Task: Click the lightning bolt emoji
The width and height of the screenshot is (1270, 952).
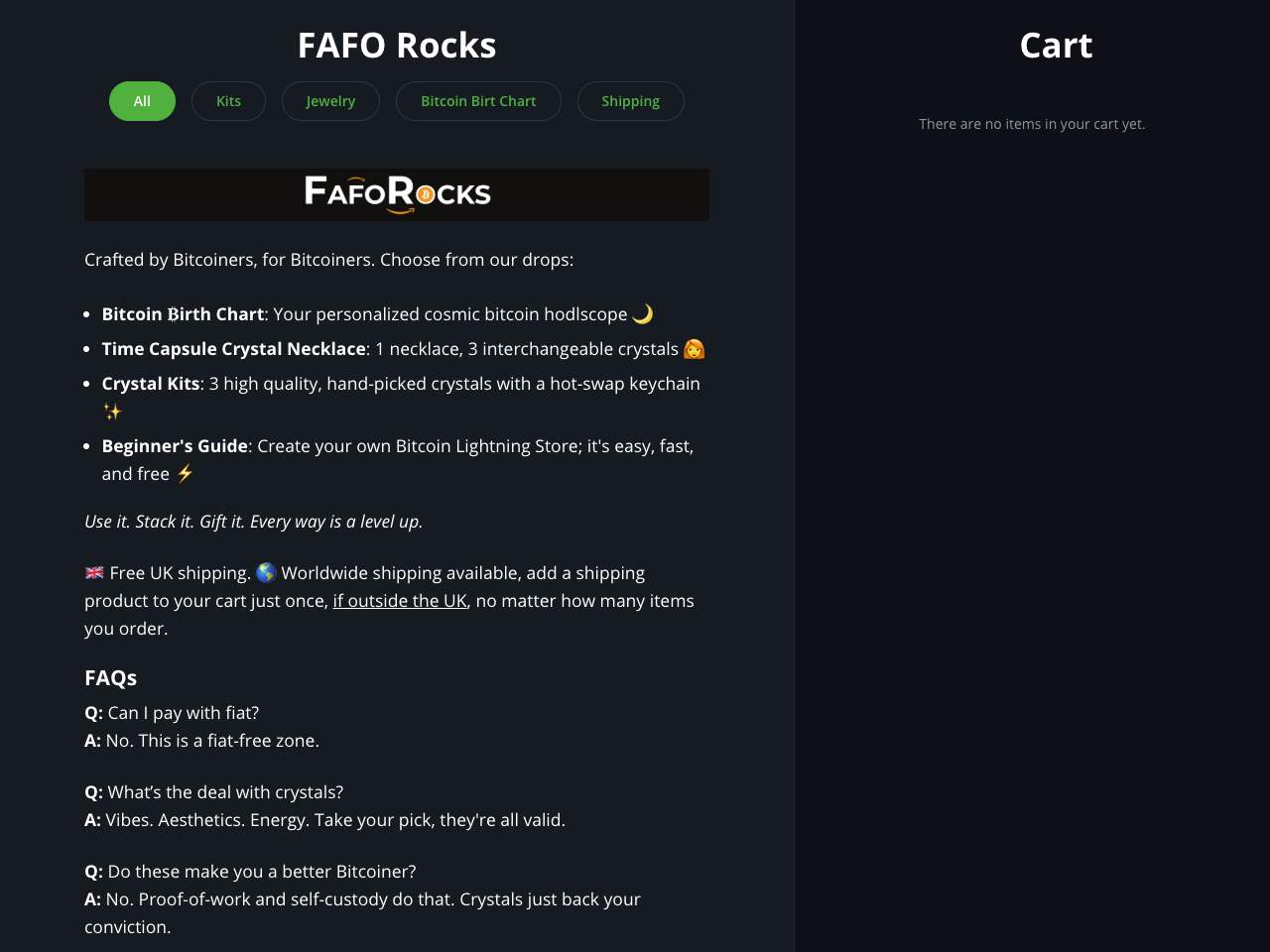Action: (x=185, y=474)
